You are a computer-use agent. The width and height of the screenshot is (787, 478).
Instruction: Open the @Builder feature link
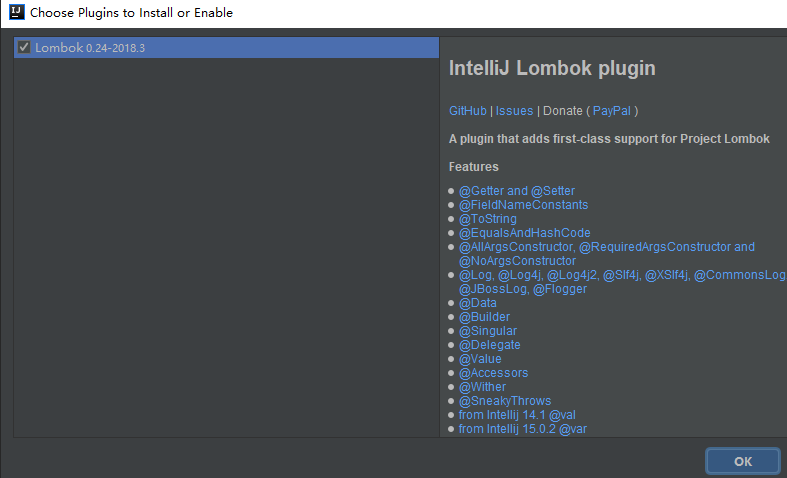[x=484, y=317]
